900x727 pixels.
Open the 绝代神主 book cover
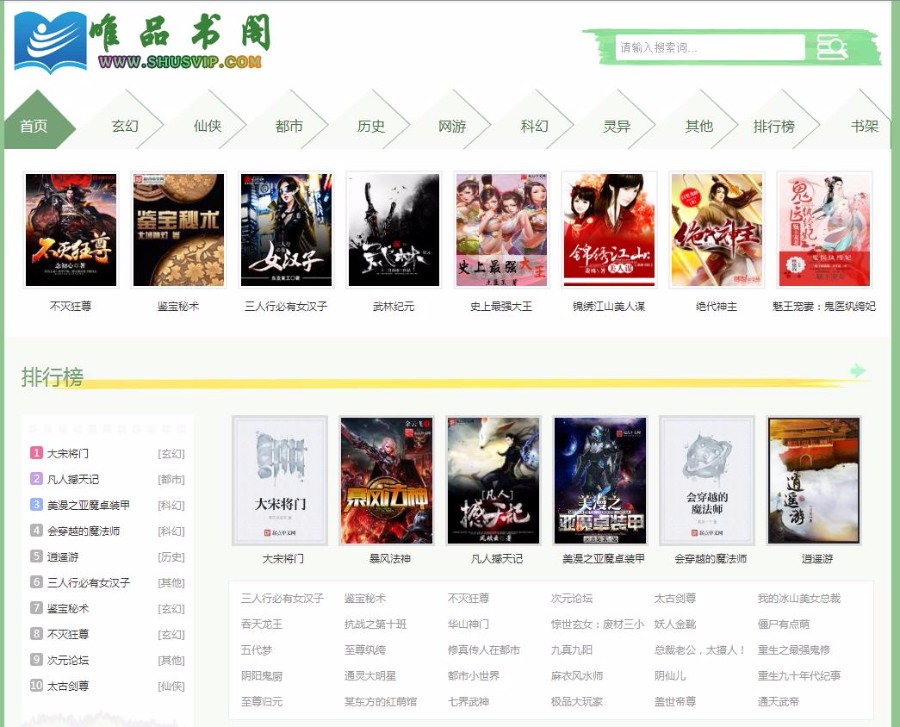717,230
